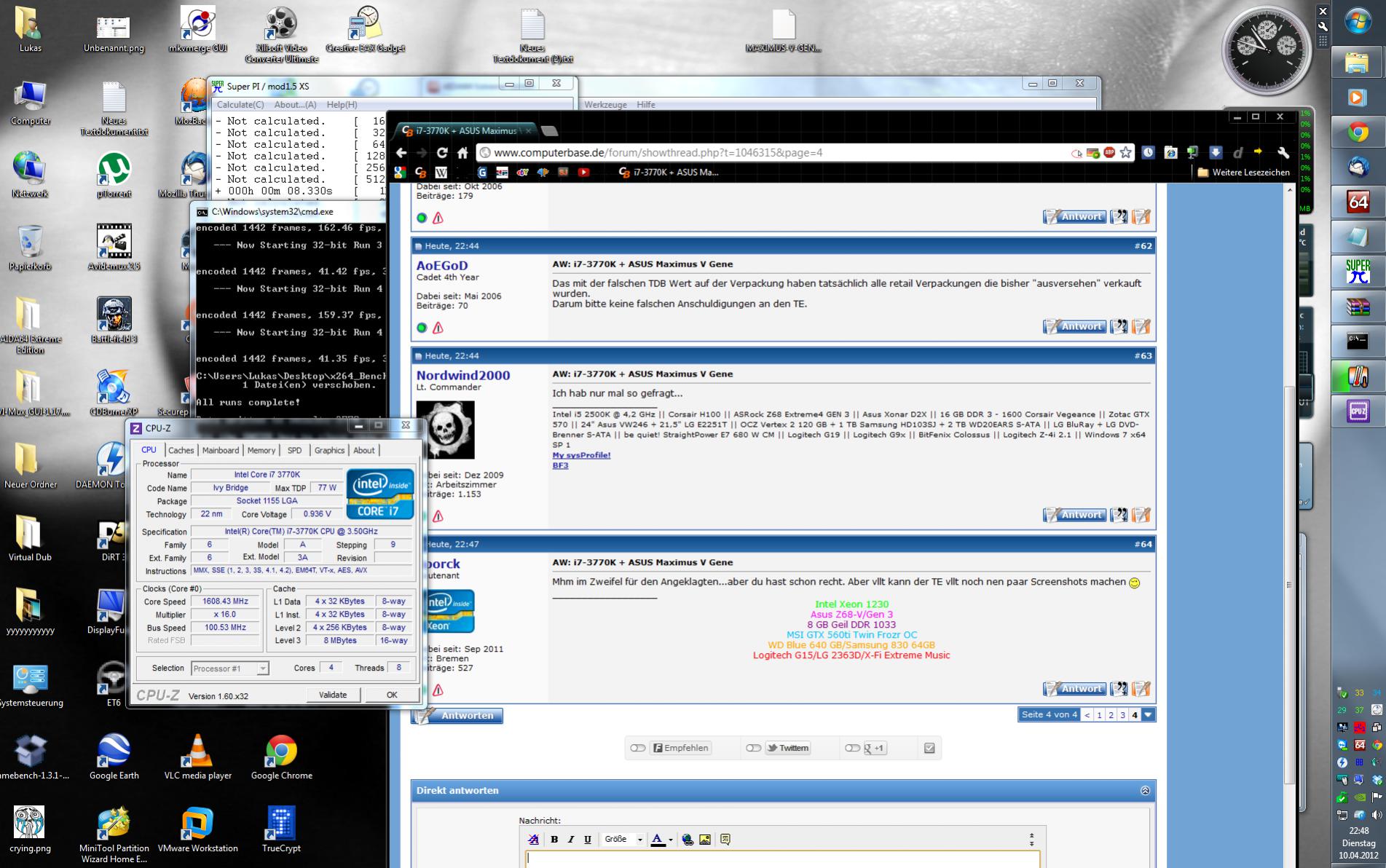Open BF3 signature link

[x=560, y=465]
